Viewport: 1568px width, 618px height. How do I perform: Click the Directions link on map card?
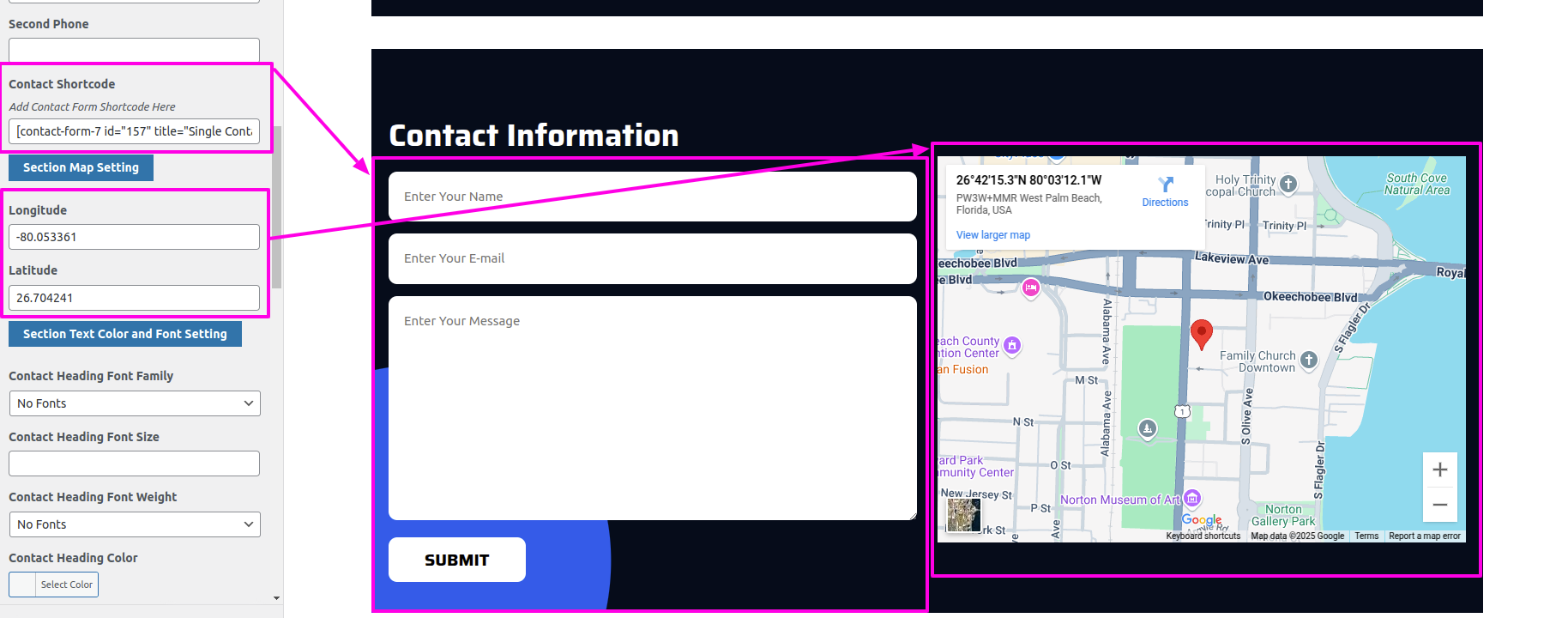tap(1165, 203)
